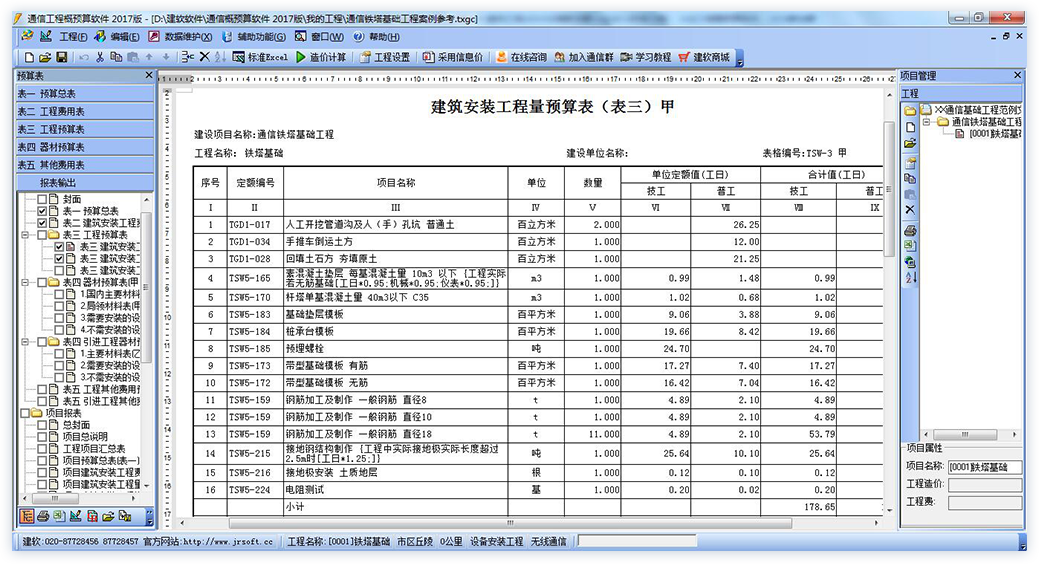
Task: Click the 工程造价 input field
Action: (985, 485)
